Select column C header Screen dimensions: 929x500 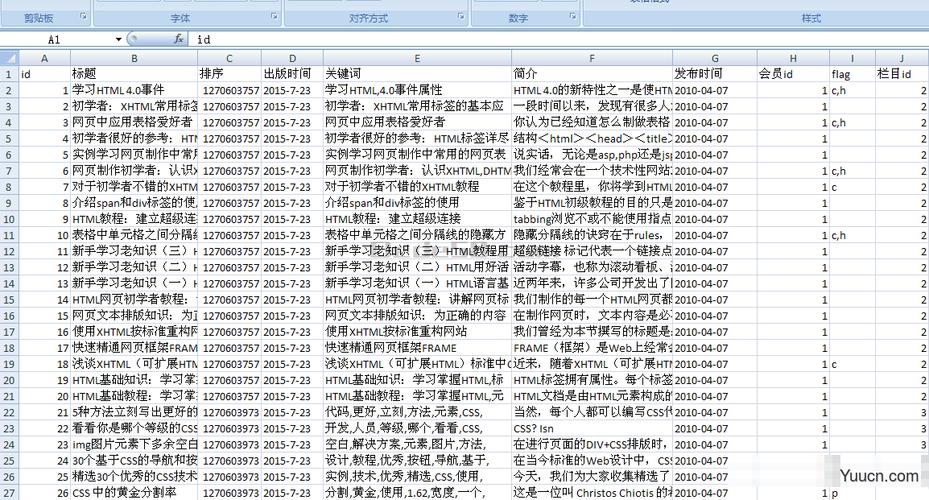[229, 58]
